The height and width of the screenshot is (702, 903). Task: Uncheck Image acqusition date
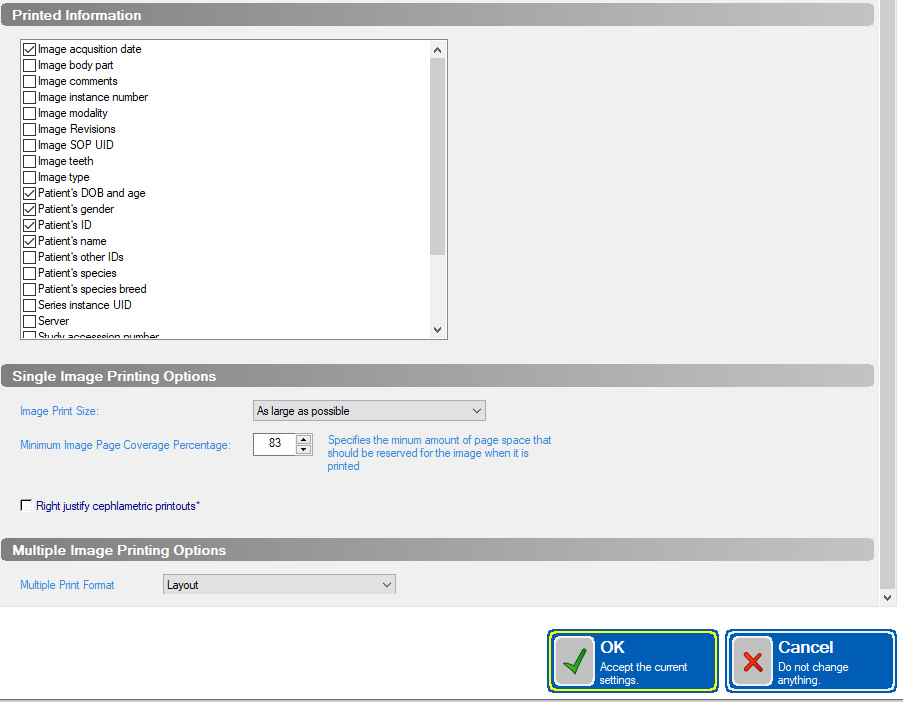pyautogui.click(x=29, y=50)
